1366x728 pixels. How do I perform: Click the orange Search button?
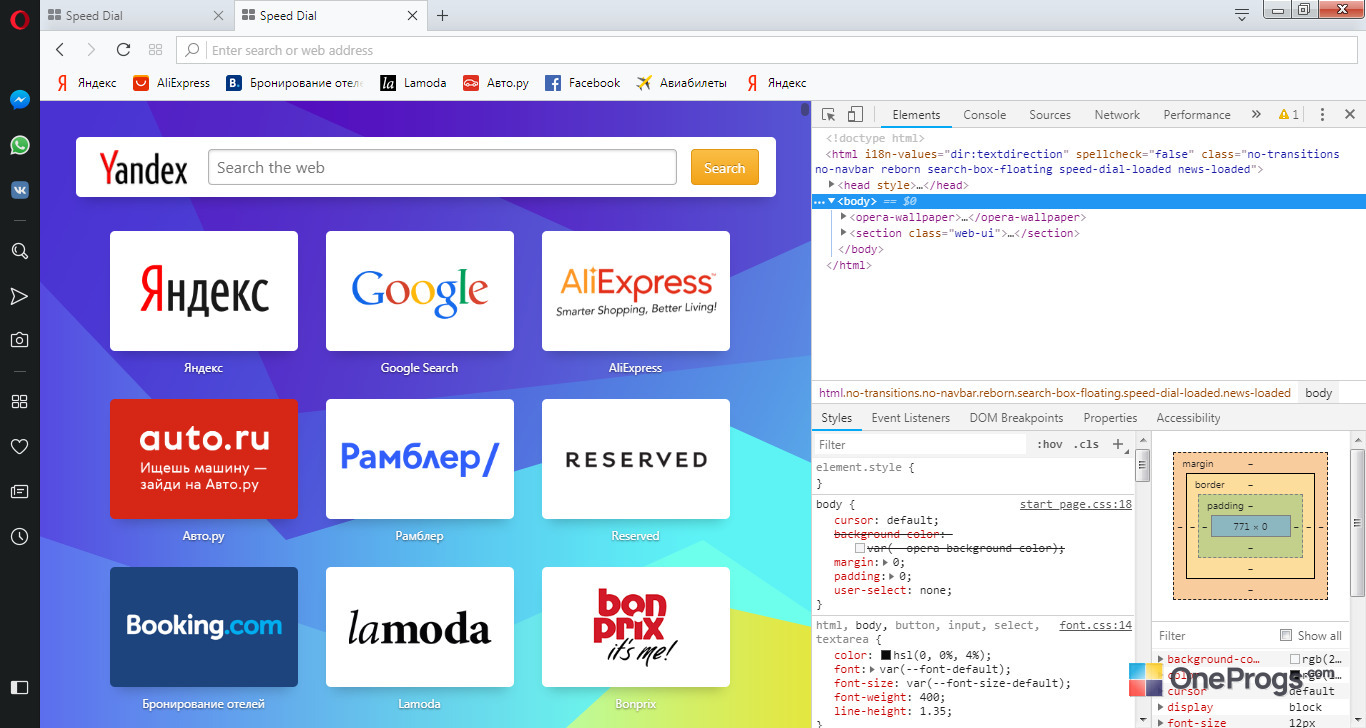pyautogui.click(x=725, y=168)
